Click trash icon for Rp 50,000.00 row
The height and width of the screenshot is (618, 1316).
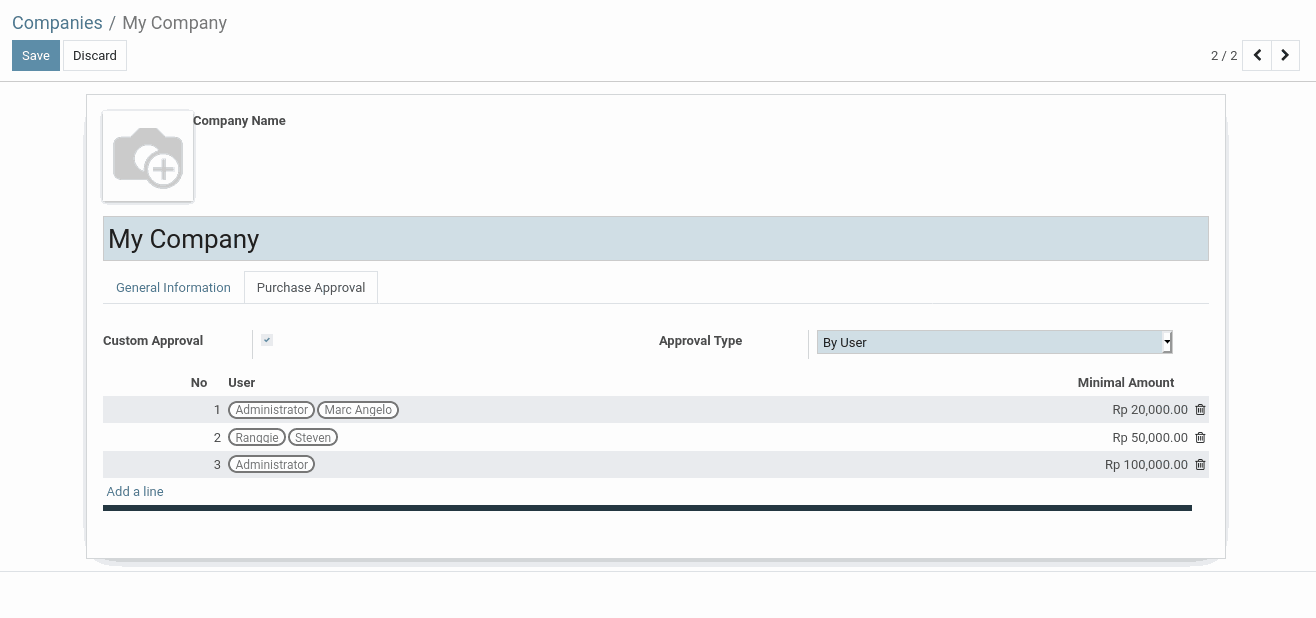(x=1200, y=438)
